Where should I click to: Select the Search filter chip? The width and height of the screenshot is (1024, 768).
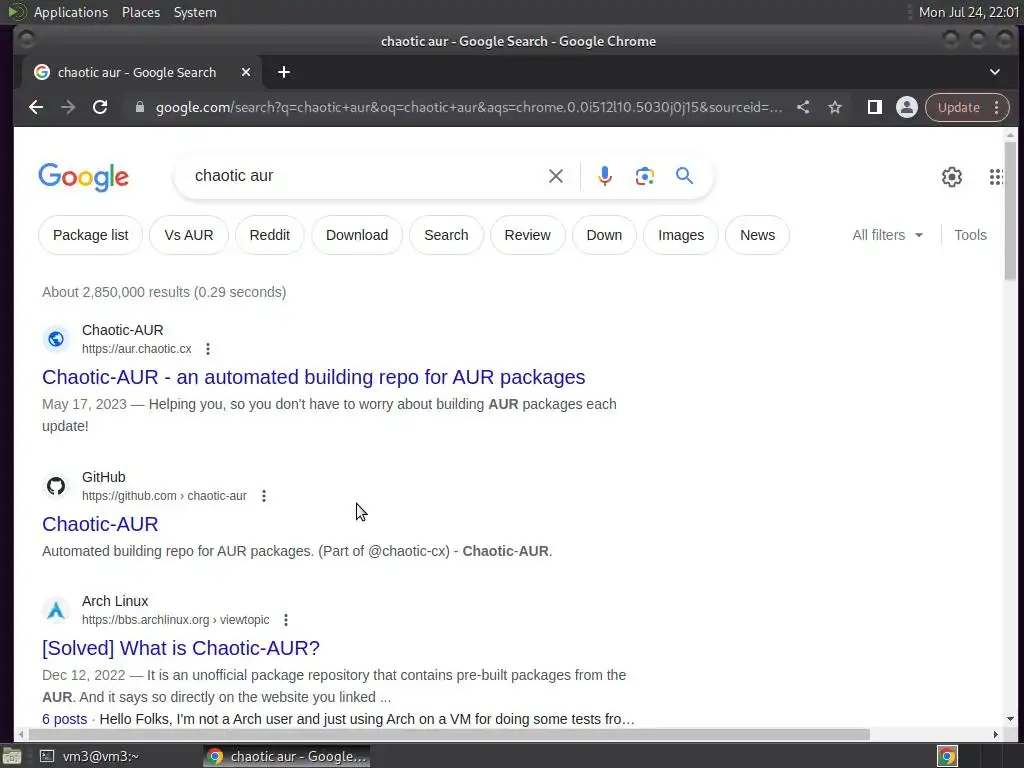[x=446, y=235]
